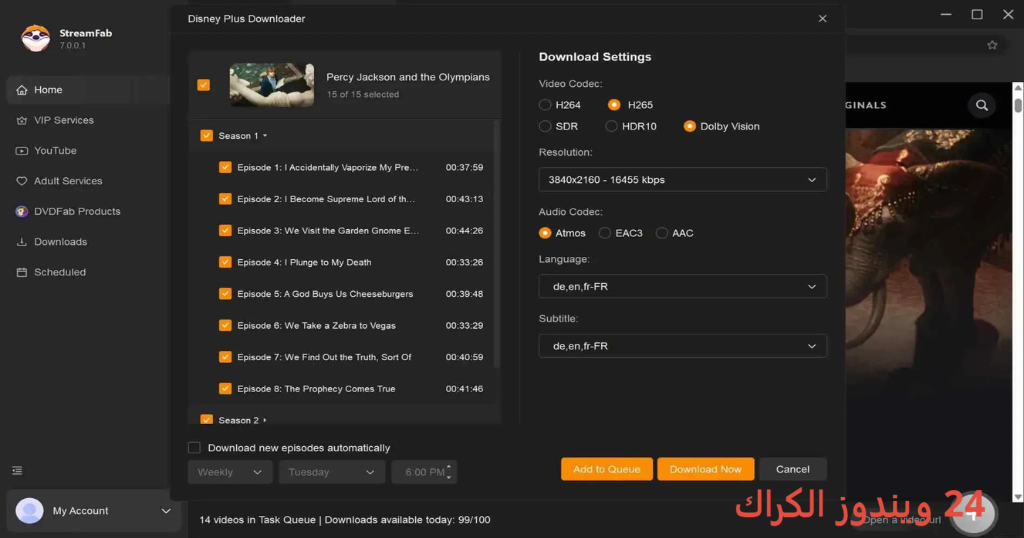Expand the My Account chevron
Viewport: 1024px width, 538px height.
(x=166, y=511)
